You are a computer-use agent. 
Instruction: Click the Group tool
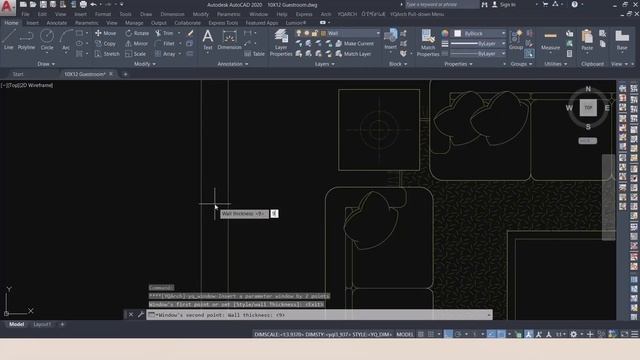point(516,40)
